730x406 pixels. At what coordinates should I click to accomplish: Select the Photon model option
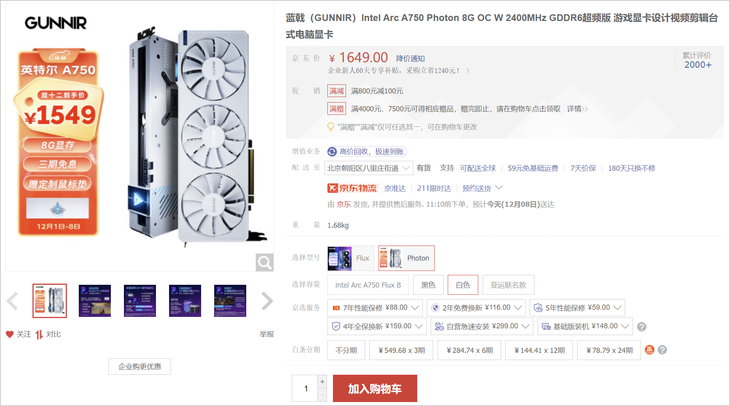point(406,258)
